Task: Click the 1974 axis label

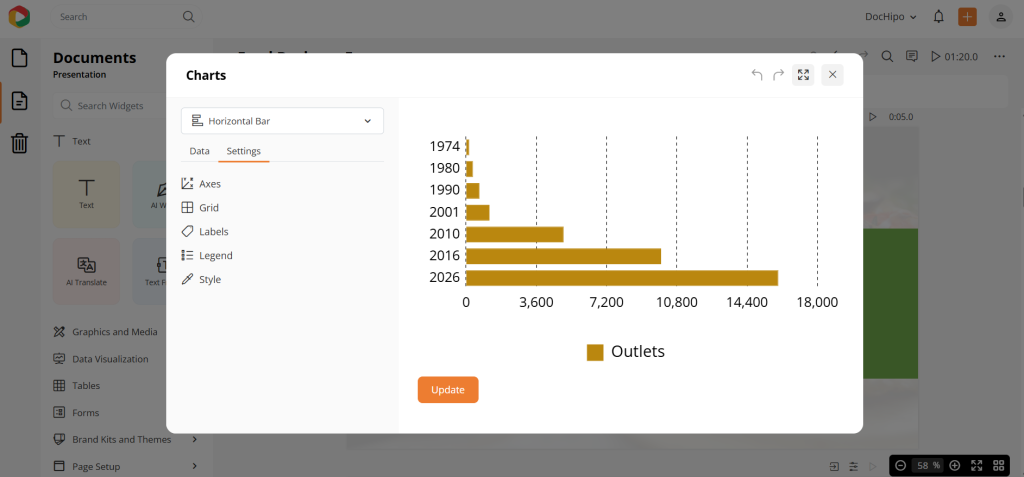Action: coord(445,146)
